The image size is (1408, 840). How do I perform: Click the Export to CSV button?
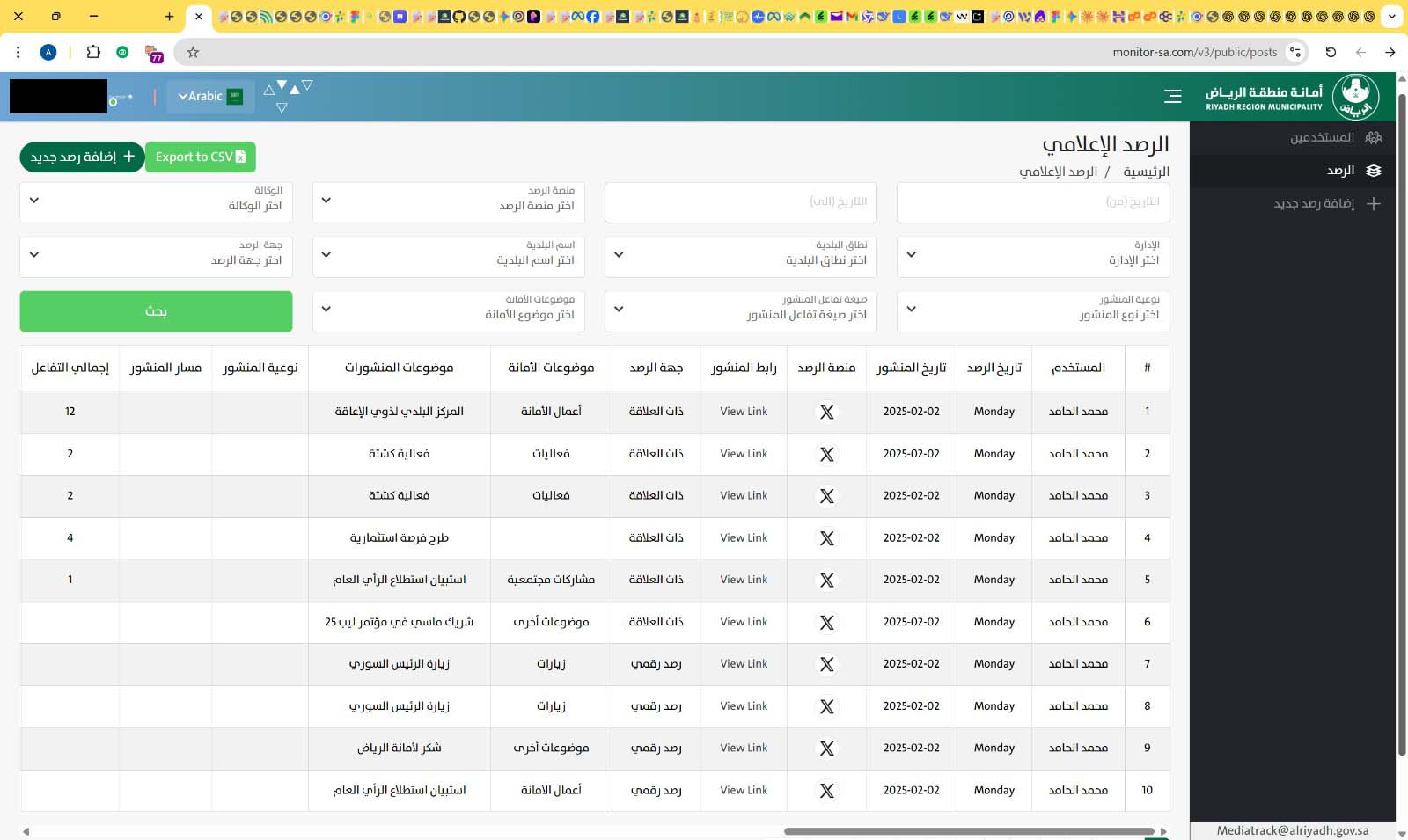click(201, 157)
